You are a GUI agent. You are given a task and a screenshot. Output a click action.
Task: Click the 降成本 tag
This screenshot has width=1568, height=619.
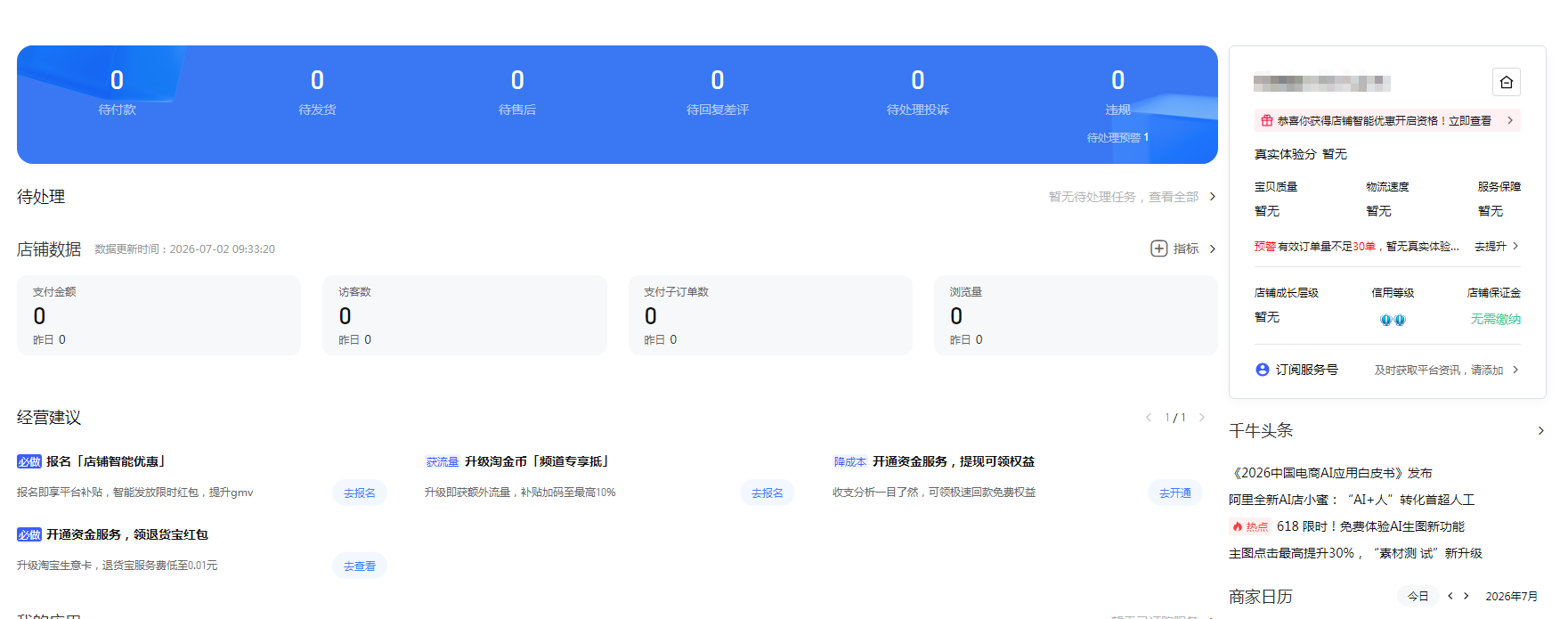[849, 461]
